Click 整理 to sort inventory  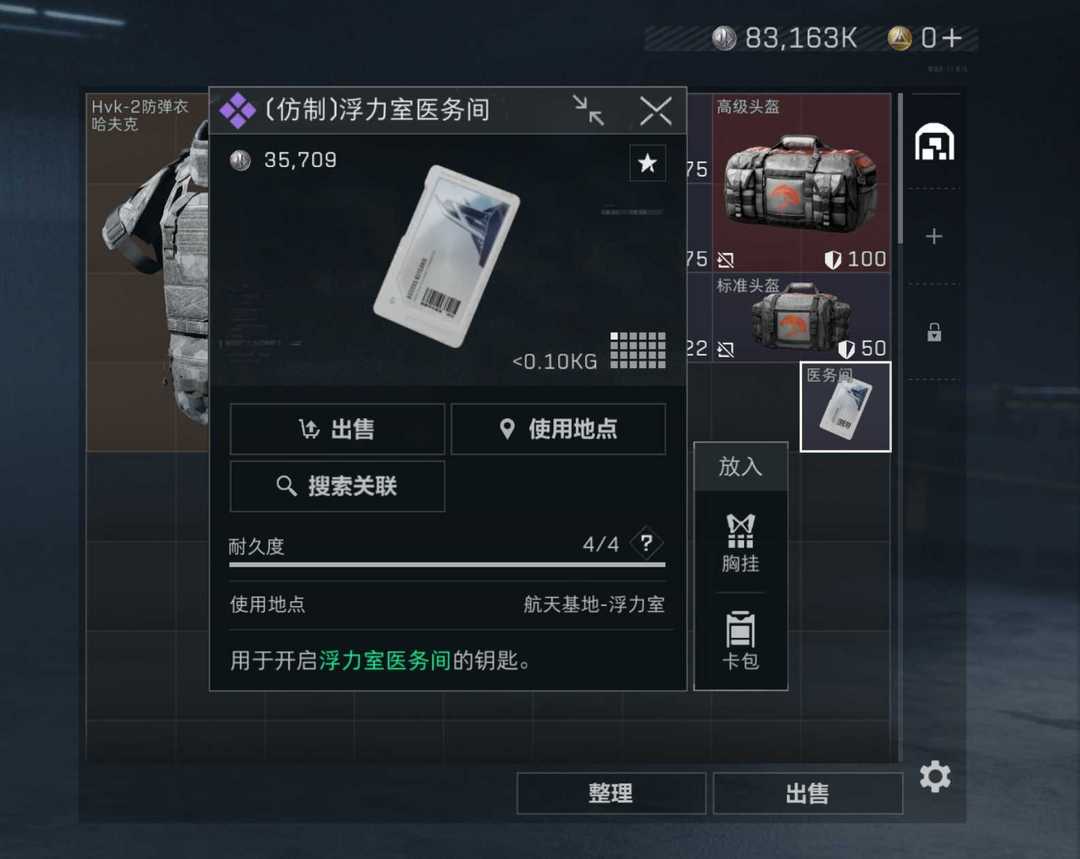click(x=612, y=793)
